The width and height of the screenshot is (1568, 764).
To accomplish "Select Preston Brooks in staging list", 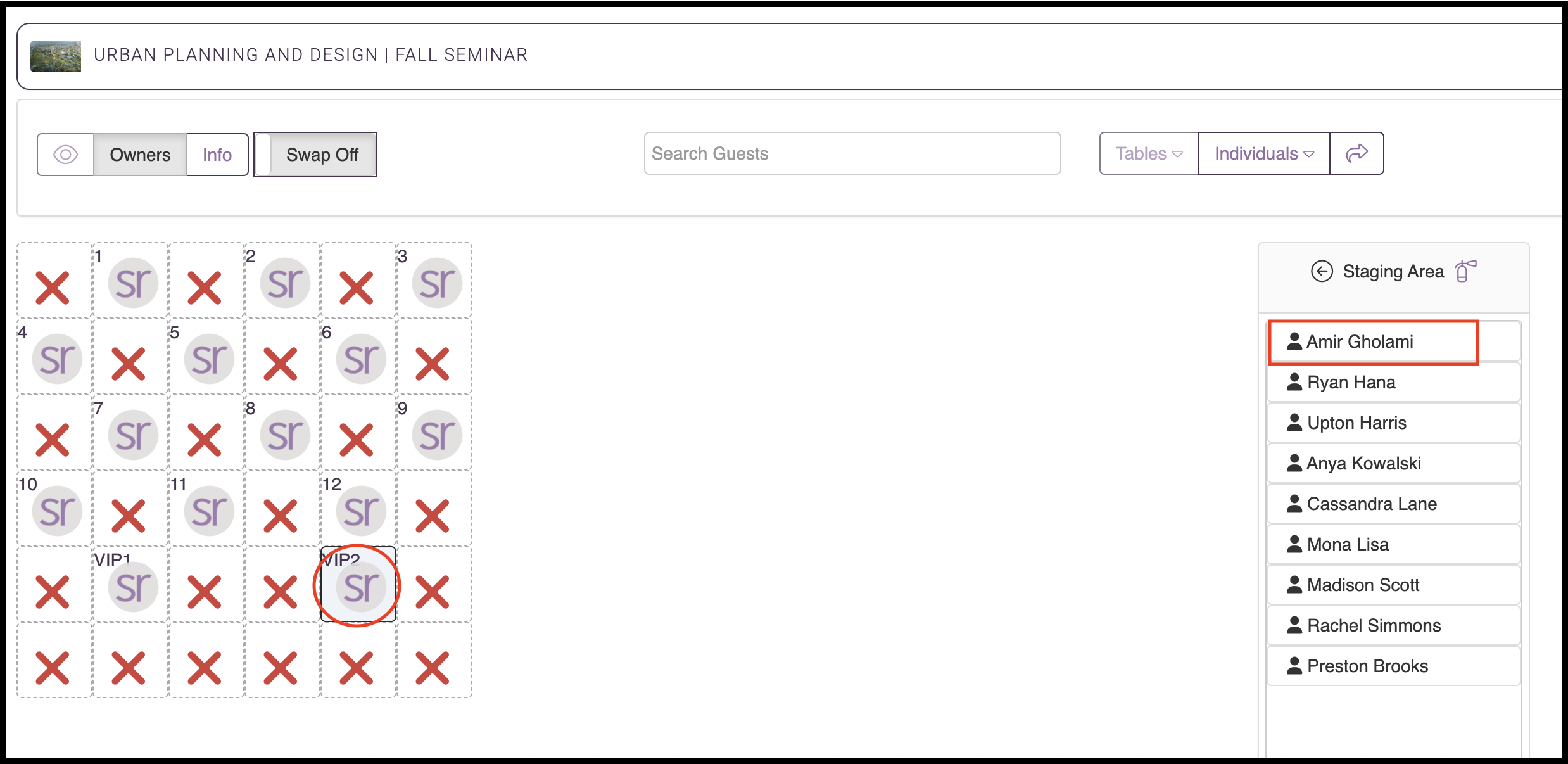I will (1394, 666).
